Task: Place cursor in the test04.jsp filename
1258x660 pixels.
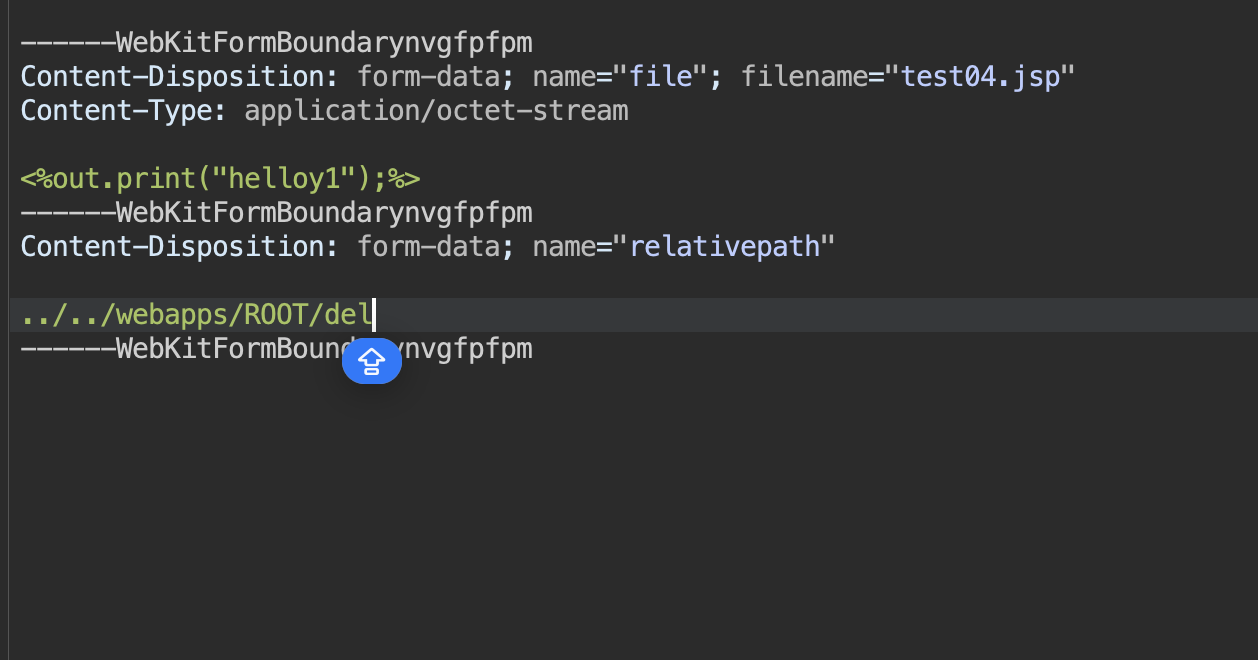Action: (x=980, y=77)
